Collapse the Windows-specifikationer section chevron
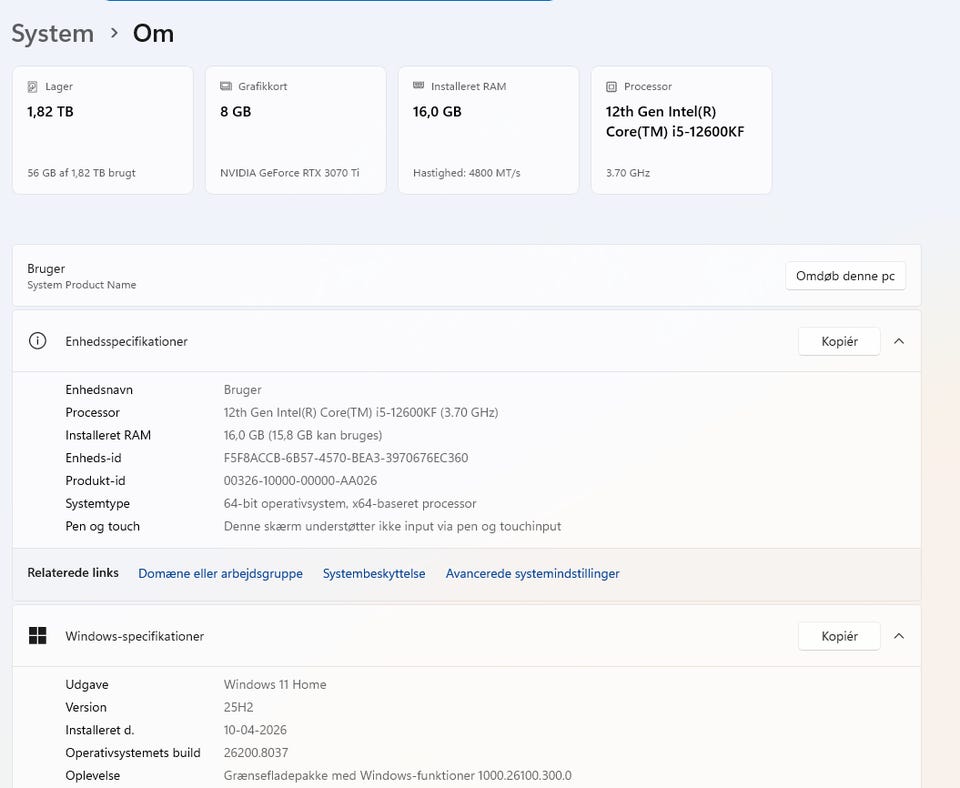Image resolution: width=960 pixels, height=788 pixels. tap(898, 636)
